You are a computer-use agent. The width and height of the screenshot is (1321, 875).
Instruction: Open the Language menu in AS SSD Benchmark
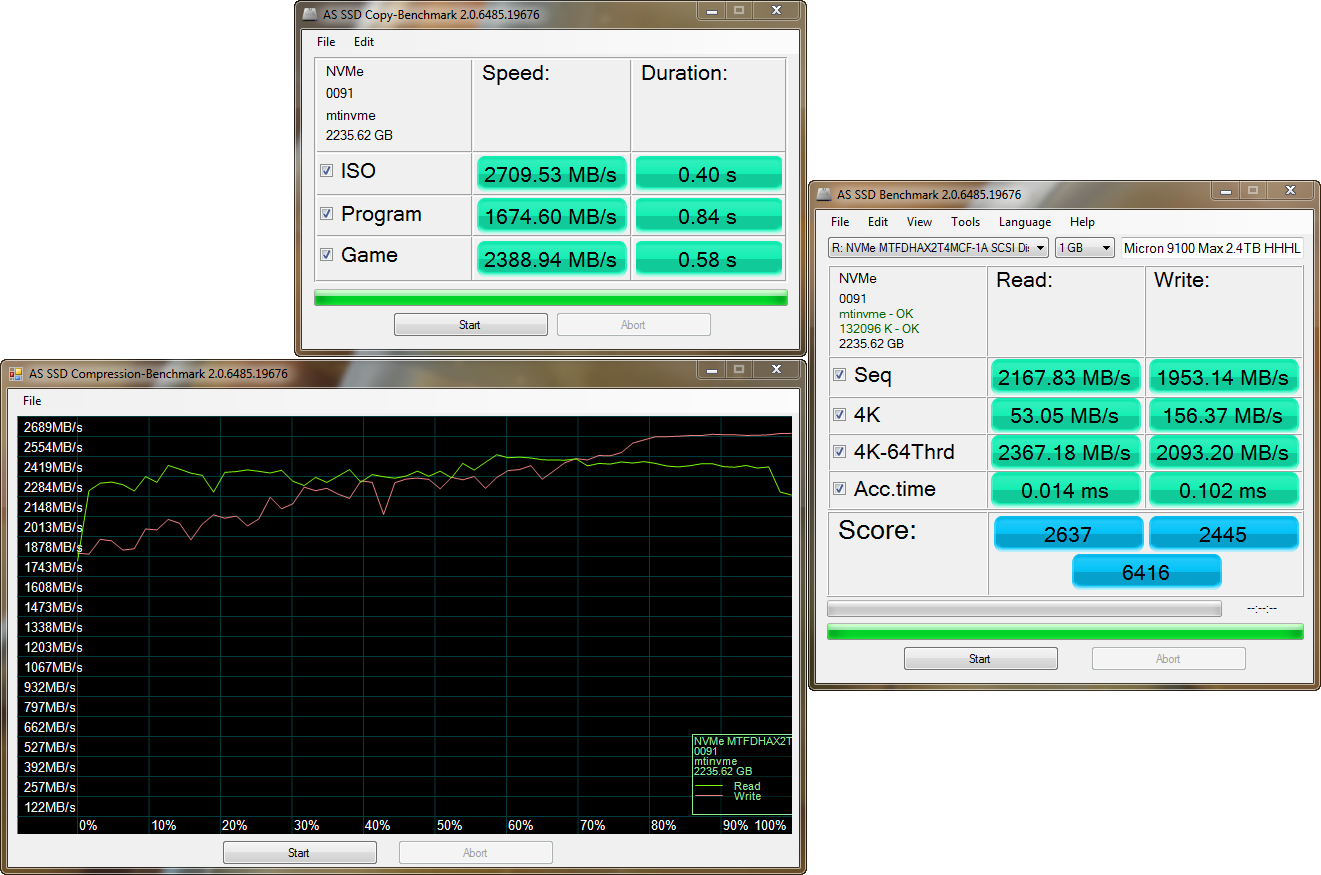1025,222
